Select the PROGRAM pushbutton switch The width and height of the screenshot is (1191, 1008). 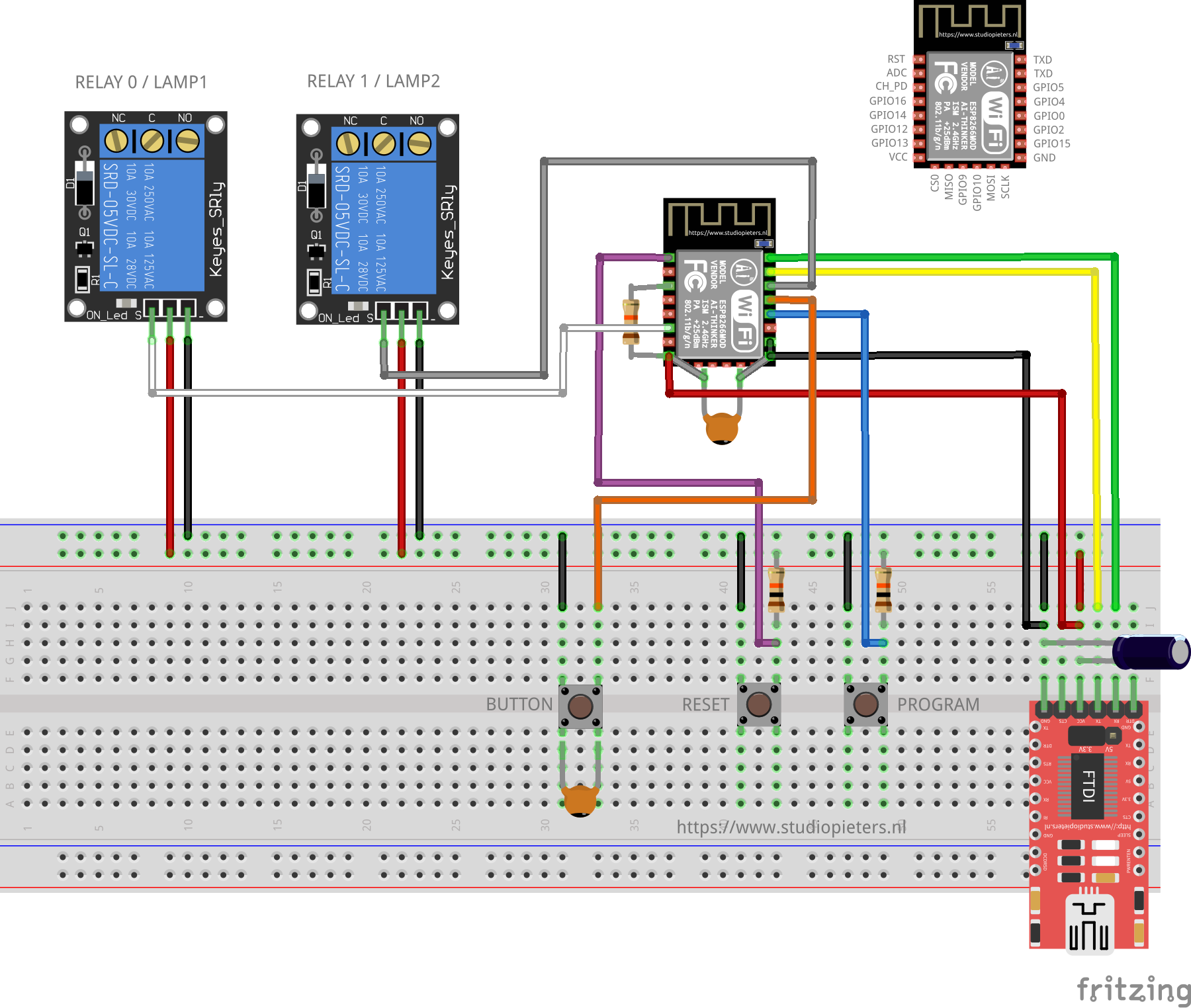pyautogui.click(x=865, y=704)
